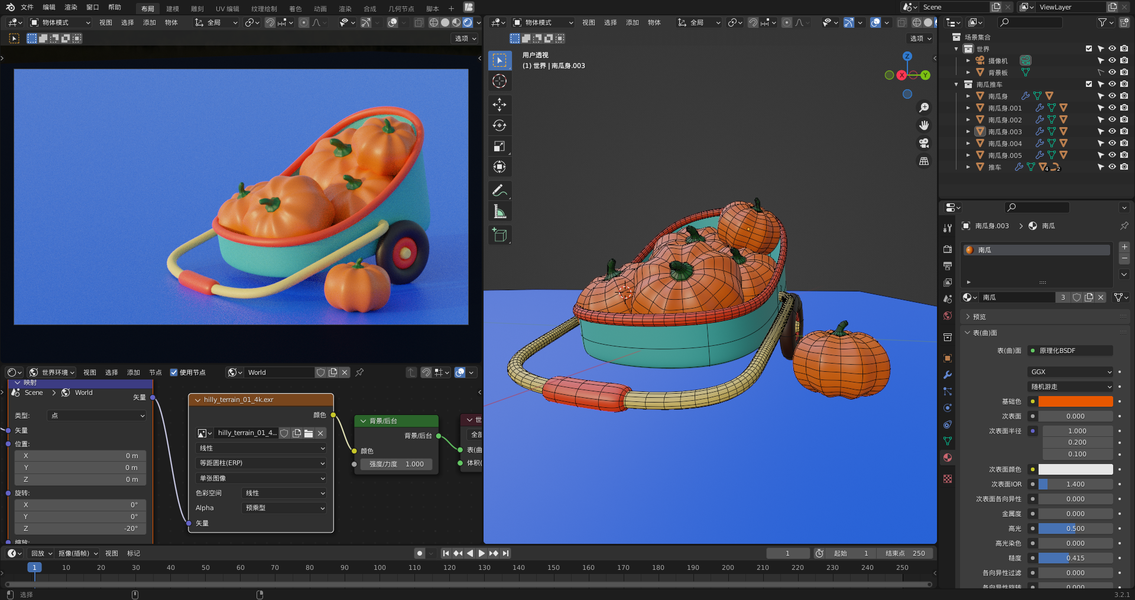Image resolution: width=1135 pixels, height=600 pixels.
Task: Click the add new collection icon in outliner
Action: [x=1123, y=23]
